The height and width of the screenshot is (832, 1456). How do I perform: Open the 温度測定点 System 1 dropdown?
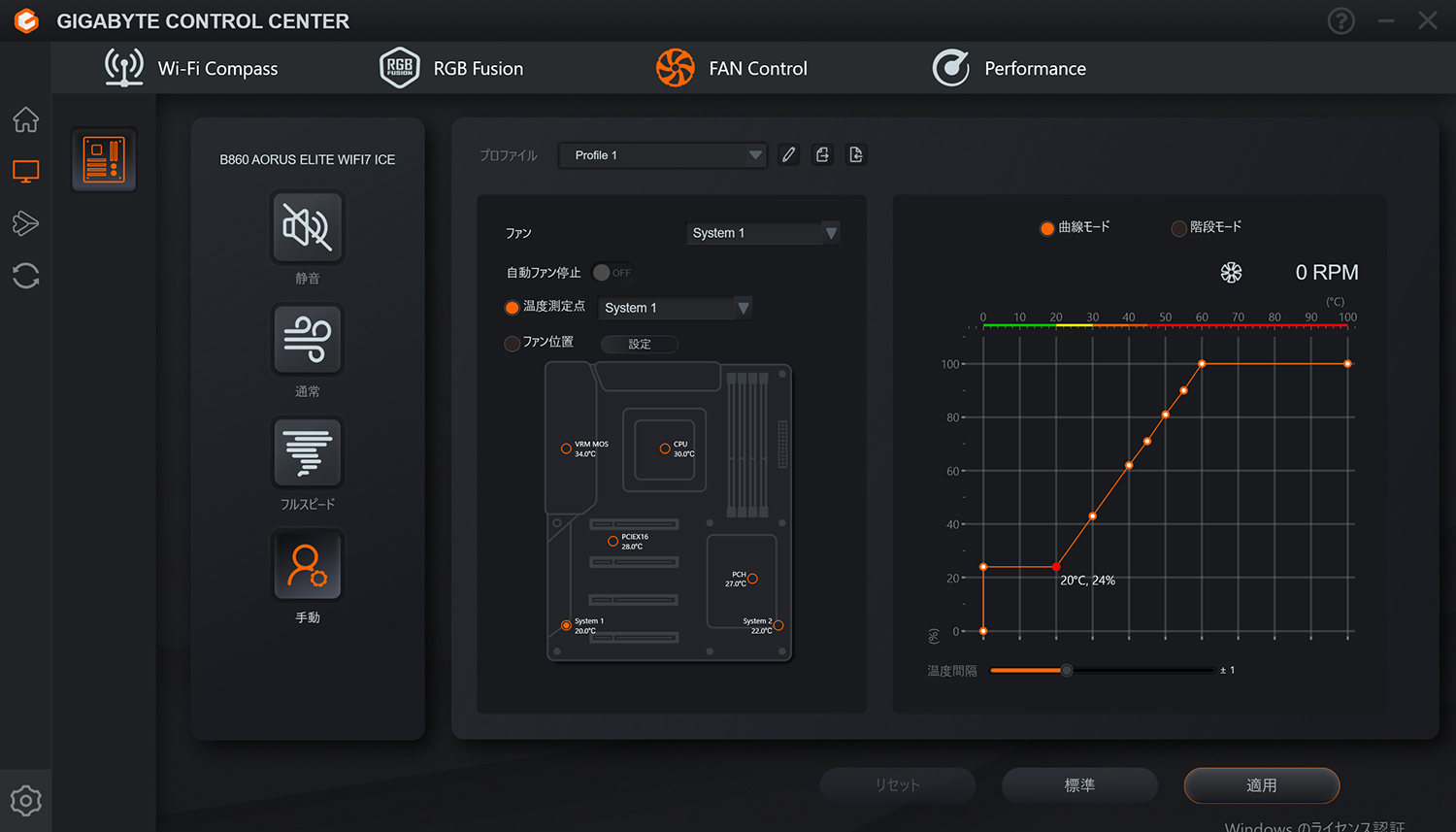pos(675,308)
